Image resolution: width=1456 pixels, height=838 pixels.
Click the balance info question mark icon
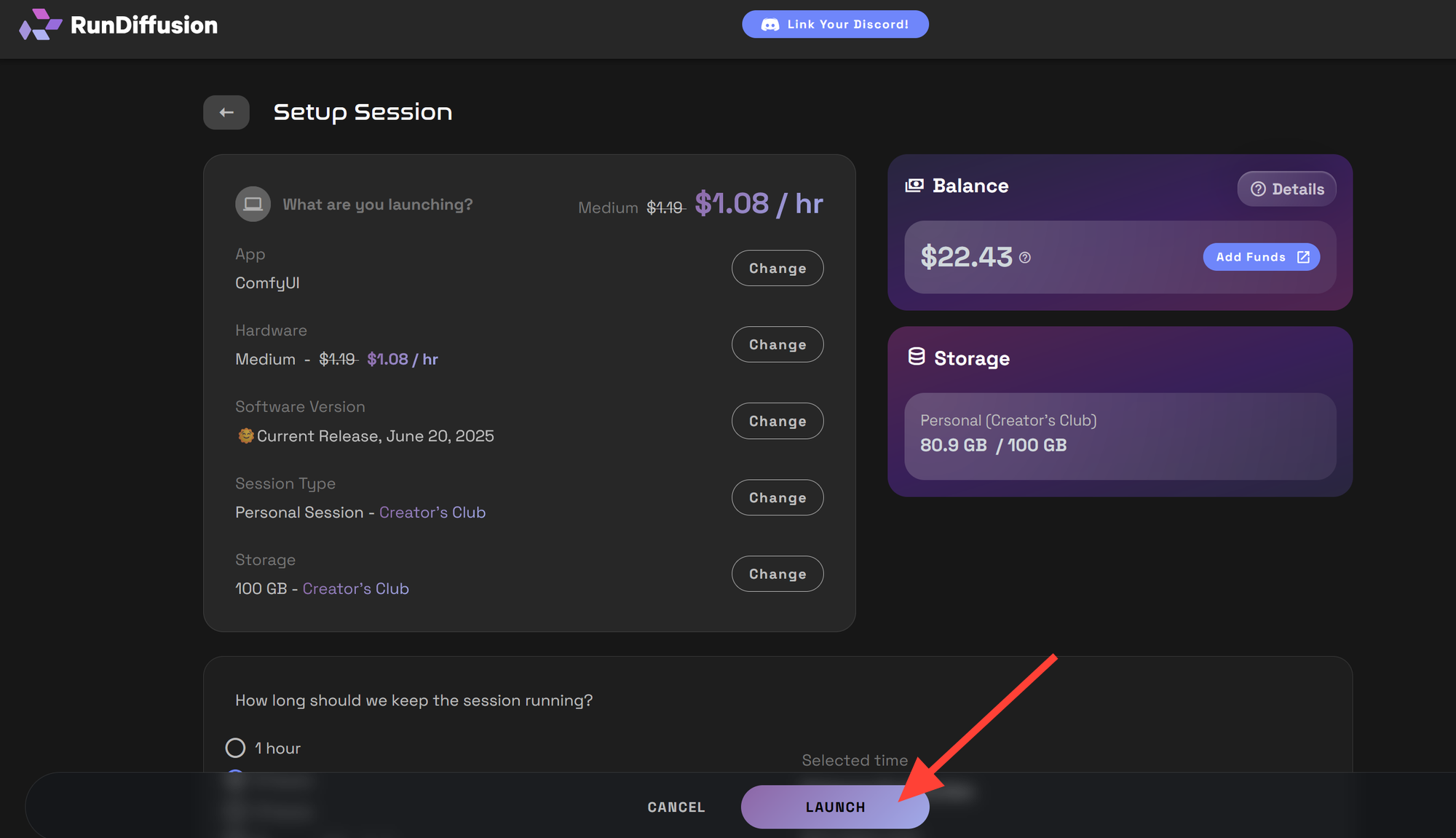click(x=1025, y=258)
